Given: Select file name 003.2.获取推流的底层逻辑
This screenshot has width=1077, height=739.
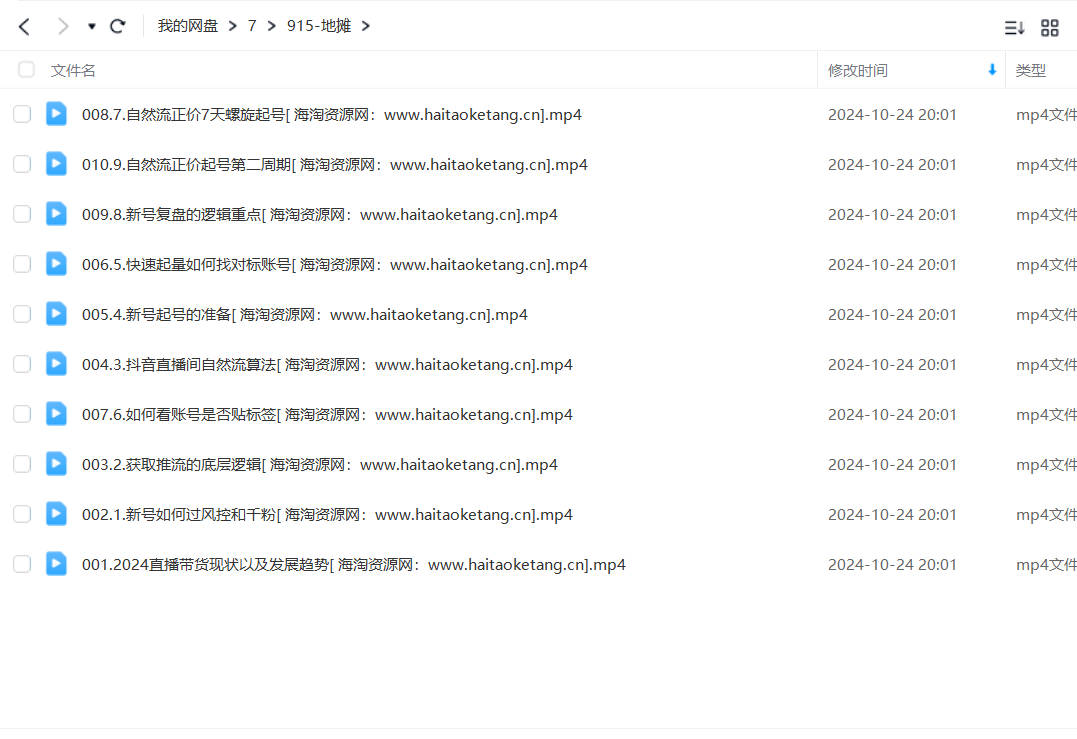Looking at the screenshot, I should tap(319, 465).
